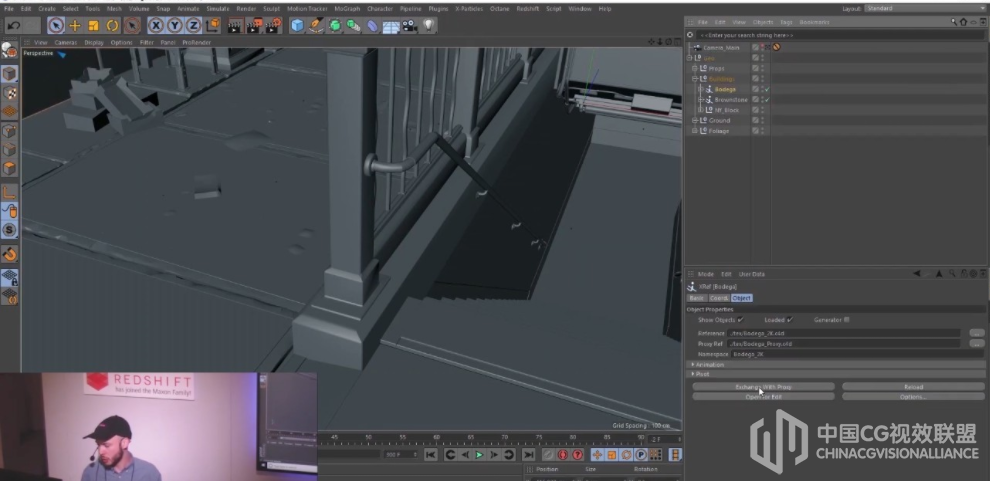This screenshot has height=481, width=990.
Task: Expand the Brownstone XRef object
Action: pyautogui.click(x=700, y=100)
